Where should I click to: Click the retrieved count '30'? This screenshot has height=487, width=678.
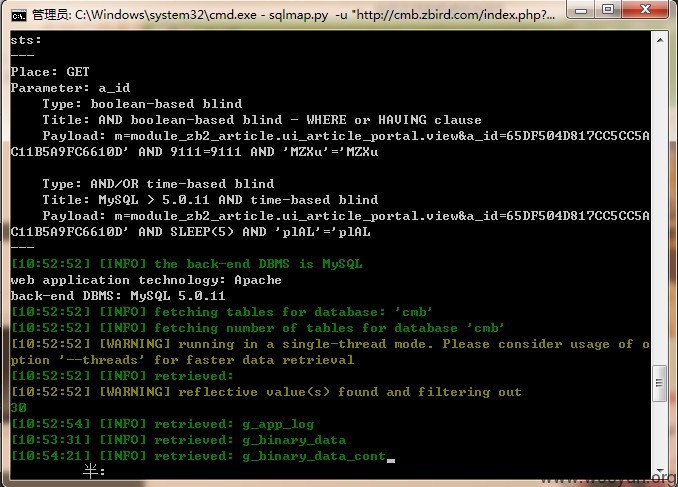pyautogui.click(x=19, y=408)
